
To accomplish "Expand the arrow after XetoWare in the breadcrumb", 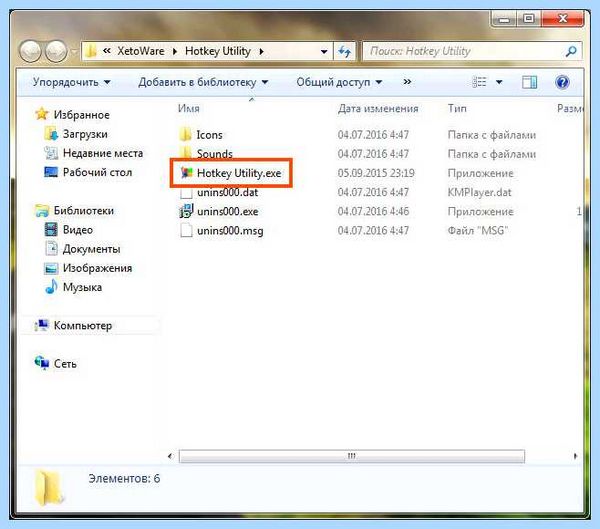I will coord(175,51).
